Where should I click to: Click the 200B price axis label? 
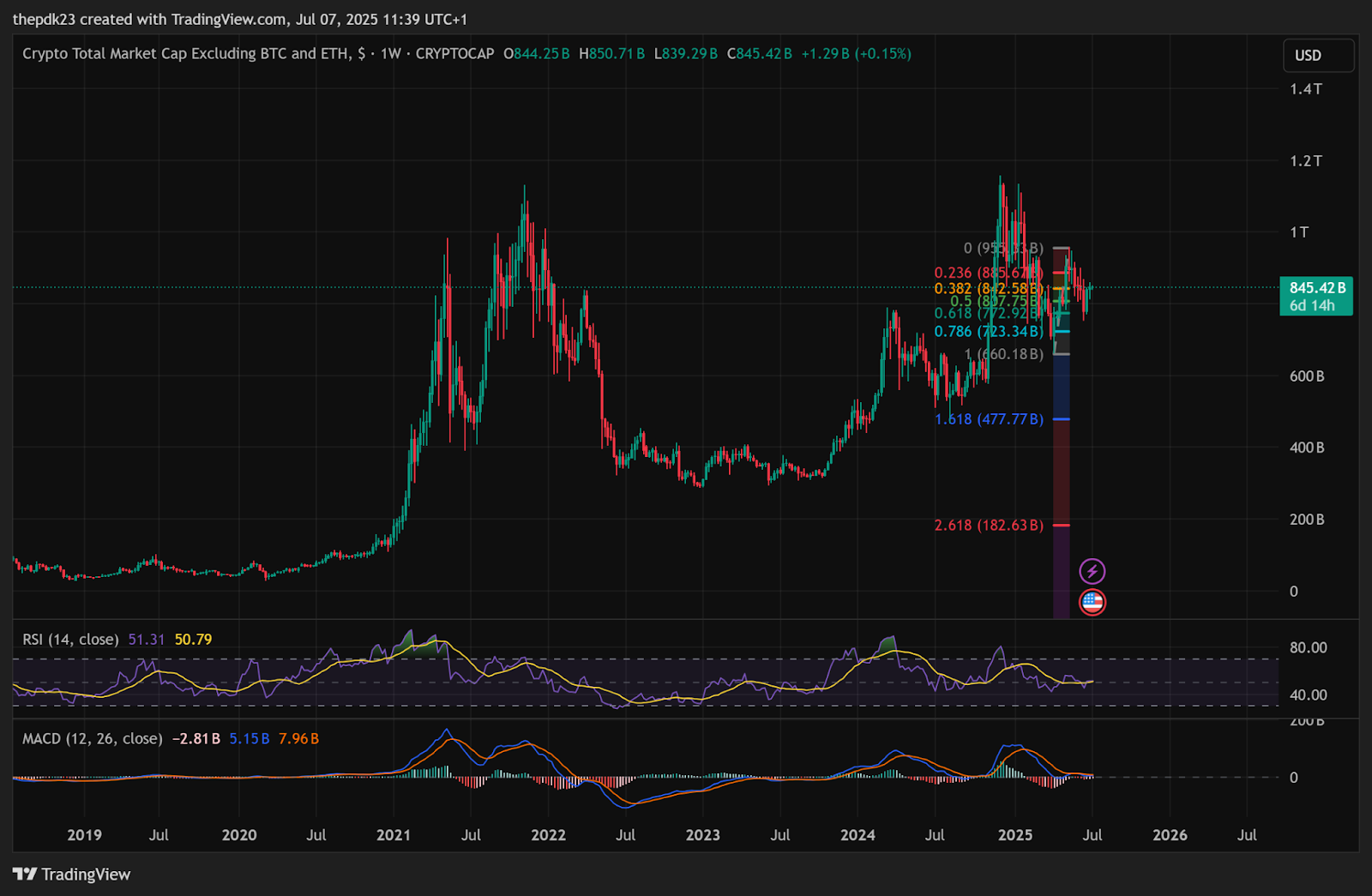point(1307,520)
